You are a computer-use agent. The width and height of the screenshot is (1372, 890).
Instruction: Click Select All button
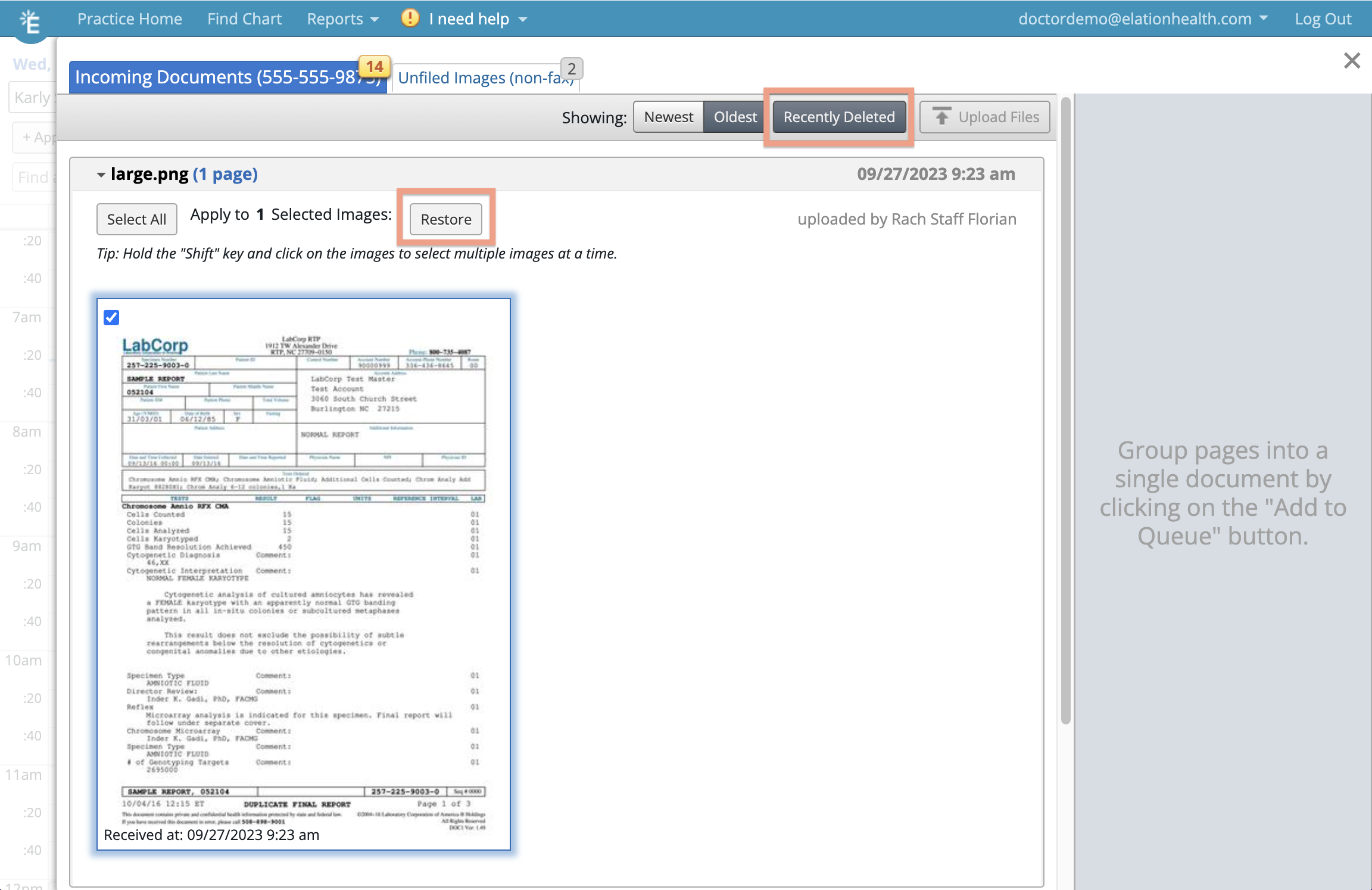[136, 219]
